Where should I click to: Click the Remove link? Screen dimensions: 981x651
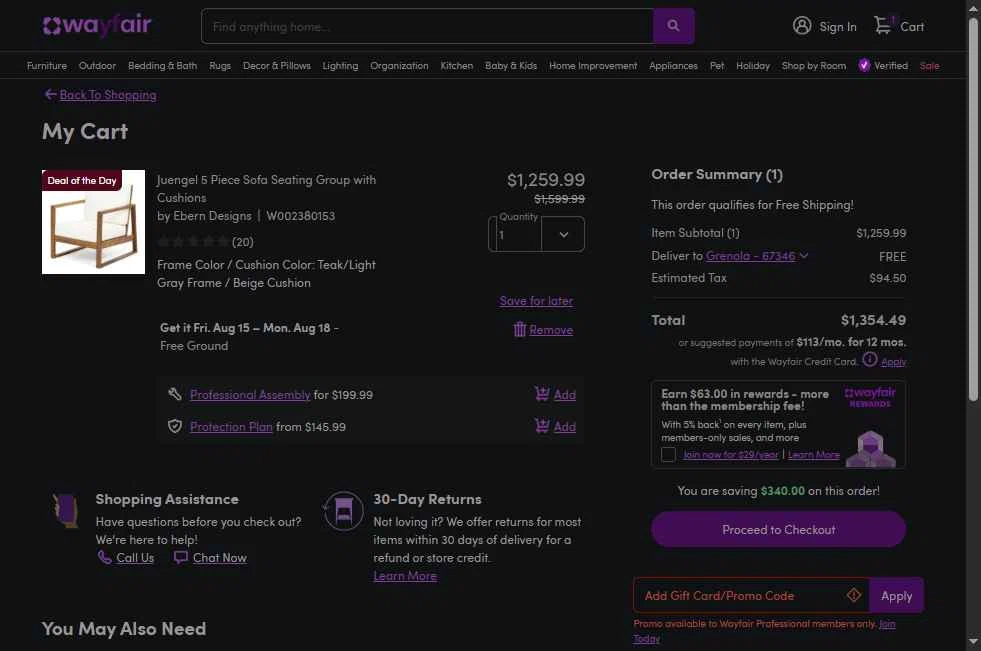(x=551, y=330)
